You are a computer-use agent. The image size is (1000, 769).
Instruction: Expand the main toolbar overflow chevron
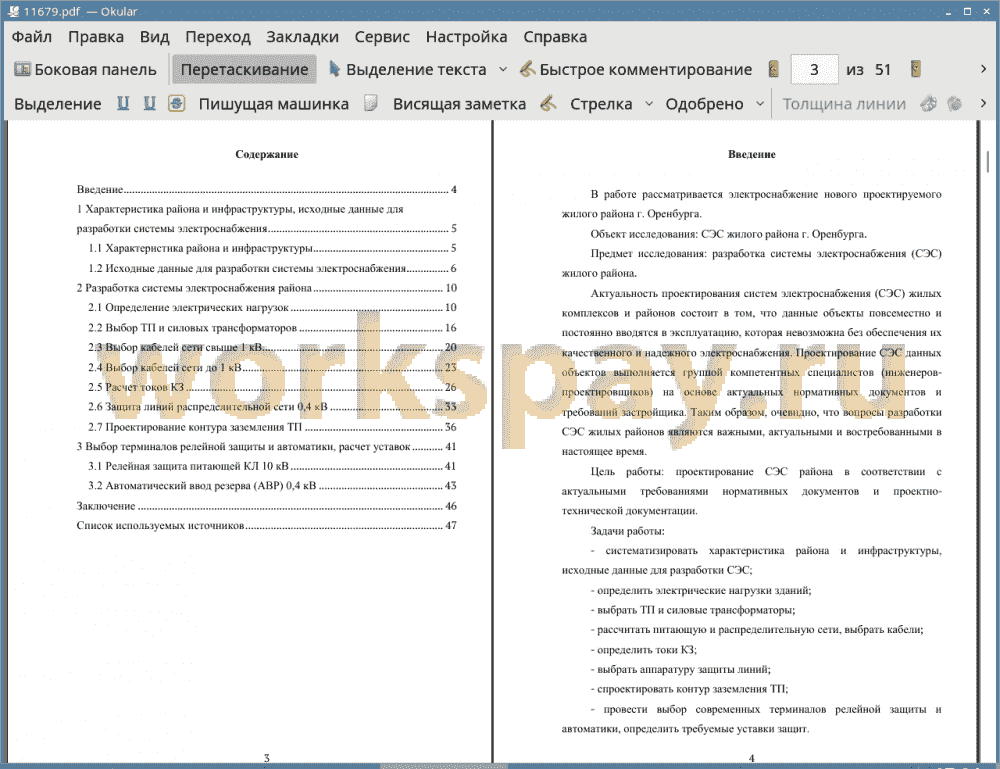pos(983,69)
